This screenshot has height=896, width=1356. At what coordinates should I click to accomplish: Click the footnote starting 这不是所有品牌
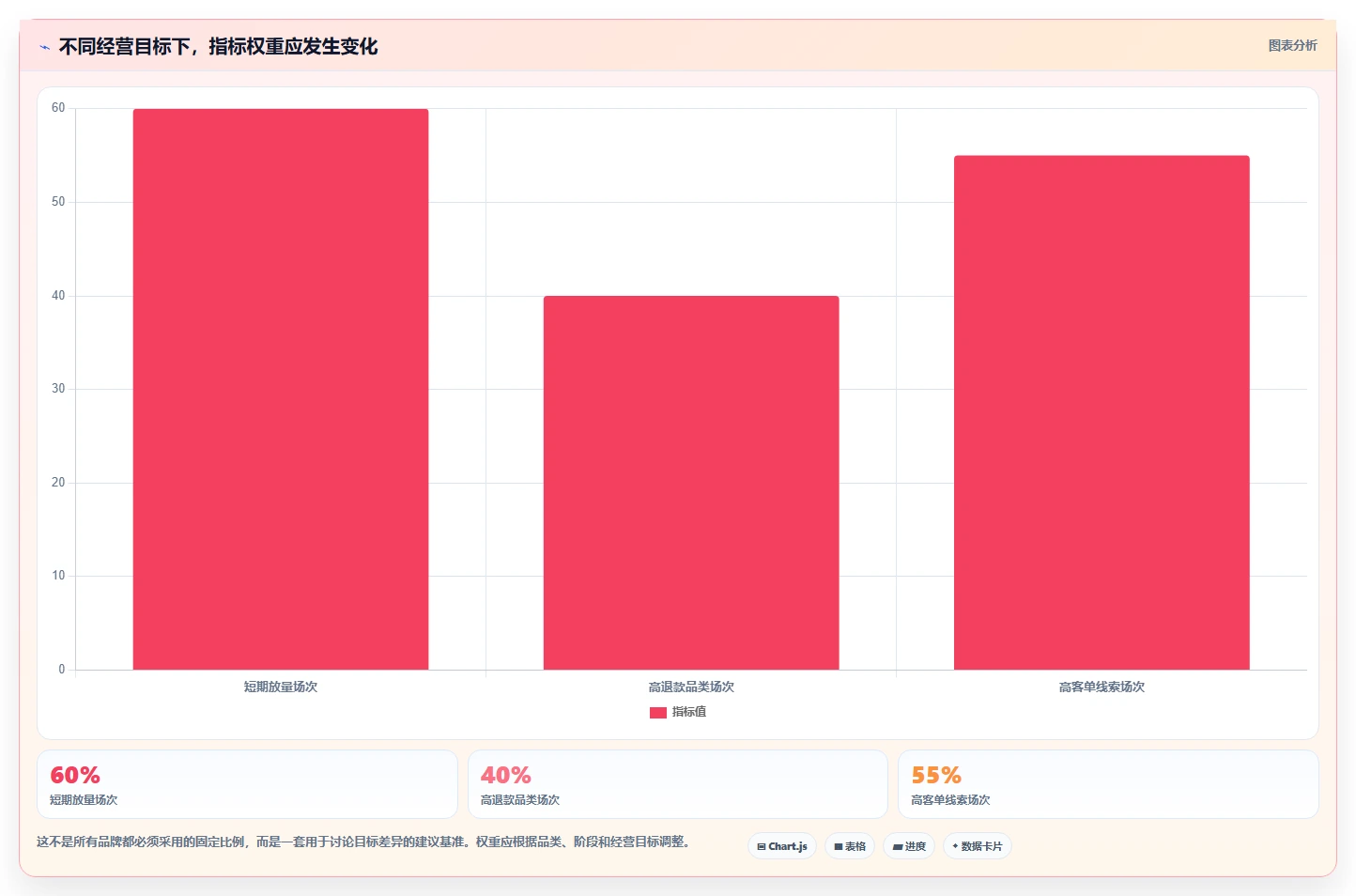pos(364,842)
